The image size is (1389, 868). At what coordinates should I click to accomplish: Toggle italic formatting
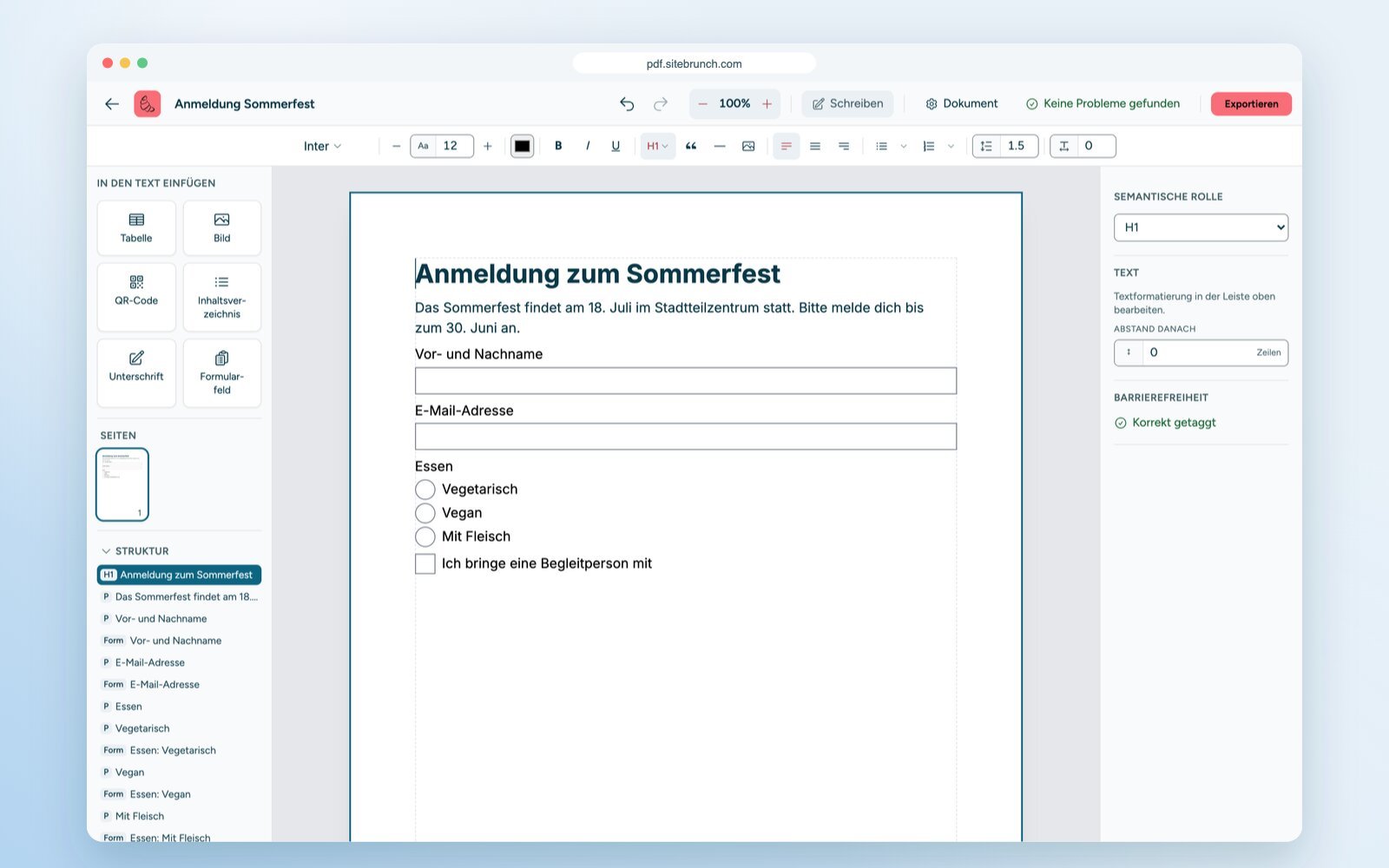click(588, 146)
